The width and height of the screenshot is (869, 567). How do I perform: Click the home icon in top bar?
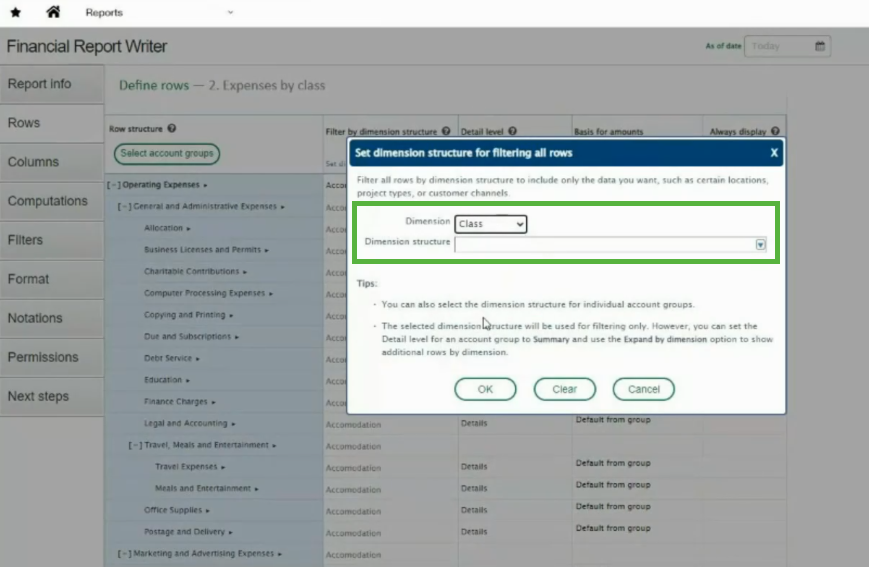point(53,13)
